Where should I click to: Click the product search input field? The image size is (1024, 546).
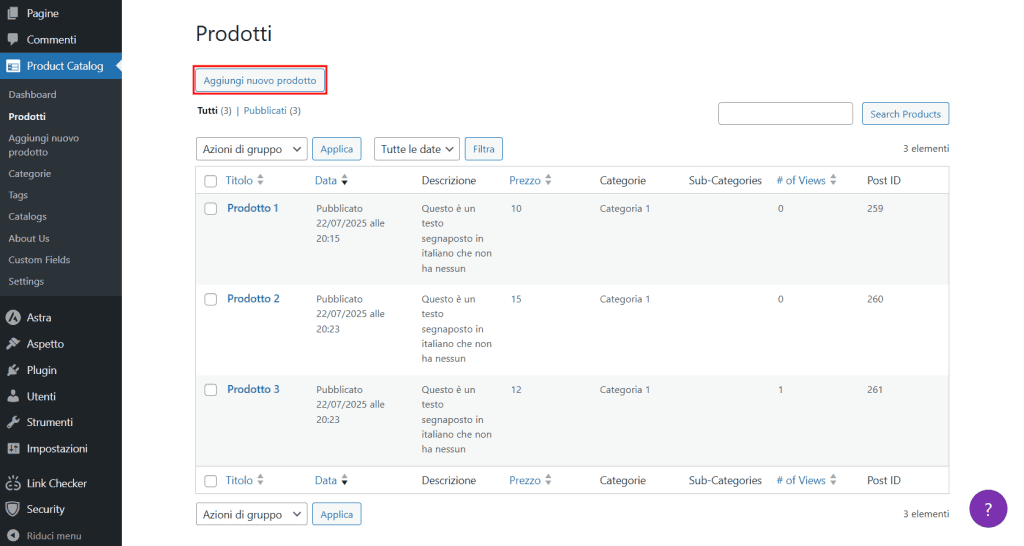(x=785, y=114)
